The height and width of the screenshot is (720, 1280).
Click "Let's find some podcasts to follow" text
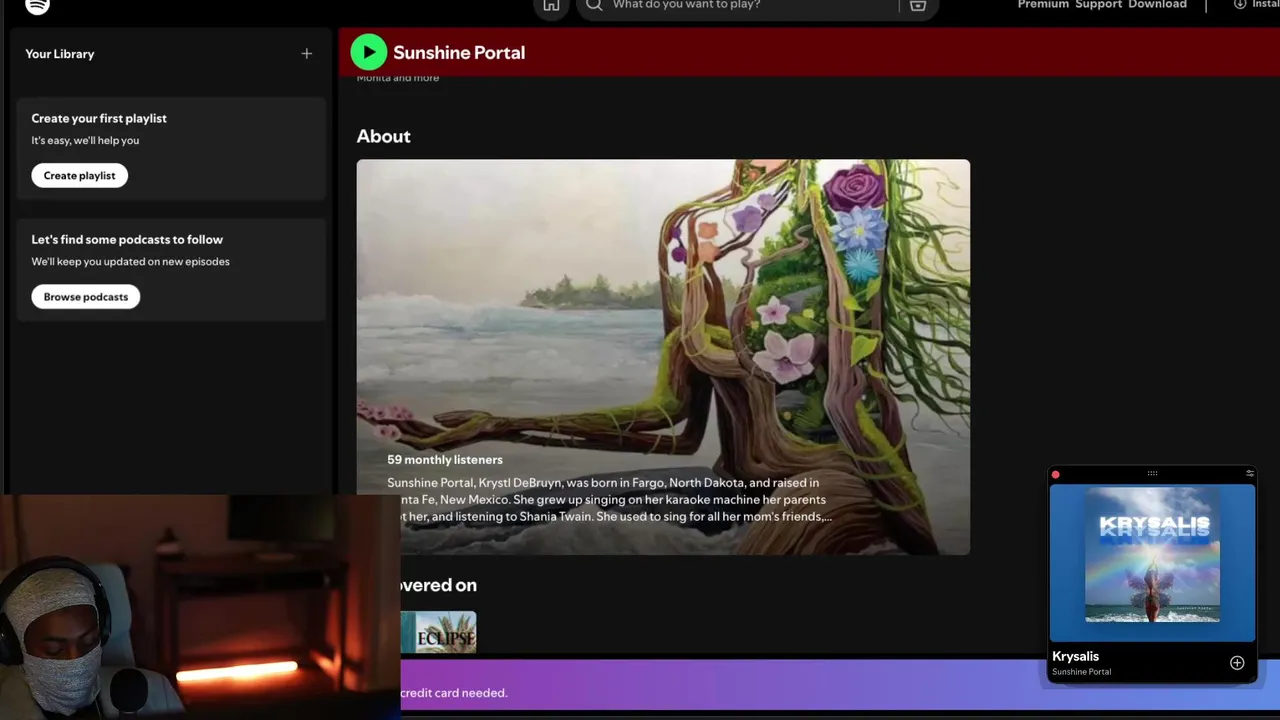click(127, 240)
